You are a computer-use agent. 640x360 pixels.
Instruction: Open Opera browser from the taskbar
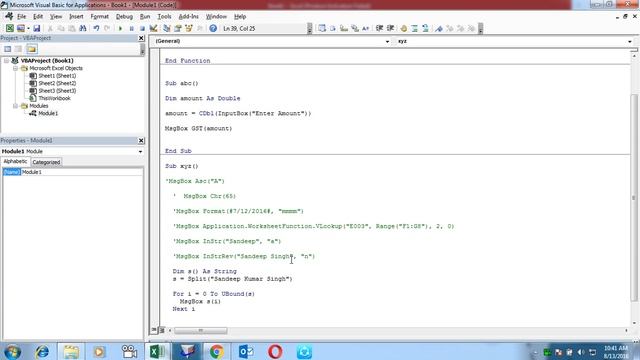(275, 351)
